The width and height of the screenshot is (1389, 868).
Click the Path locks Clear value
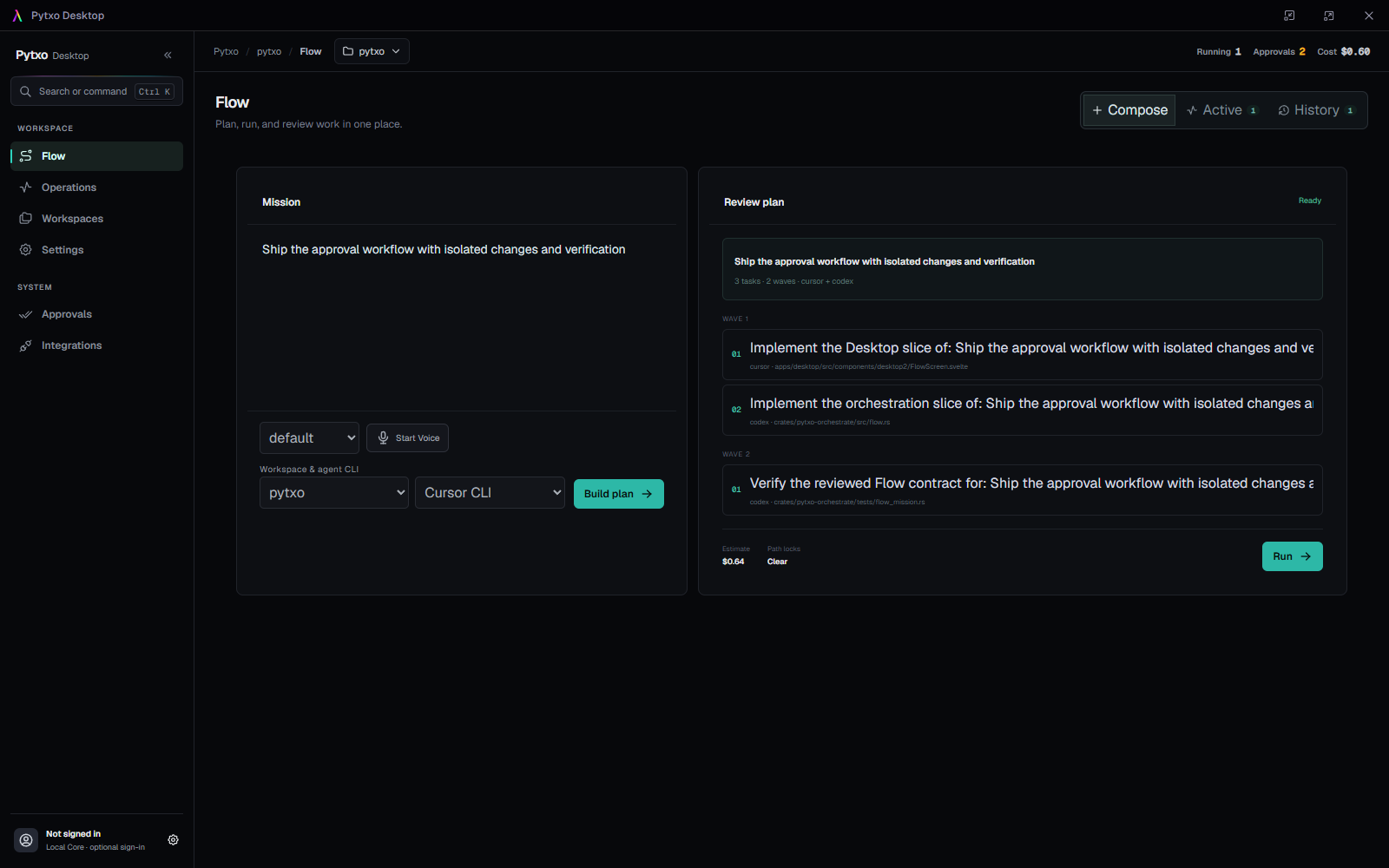(778, 562)
